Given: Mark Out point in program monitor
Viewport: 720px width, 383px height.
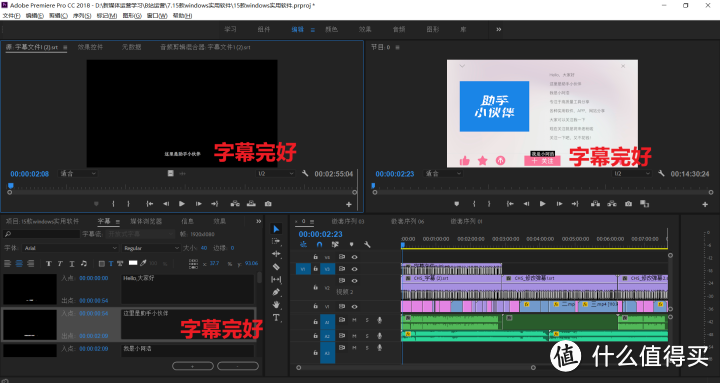Looking at the screenshot, I should [x=489, y=203].
